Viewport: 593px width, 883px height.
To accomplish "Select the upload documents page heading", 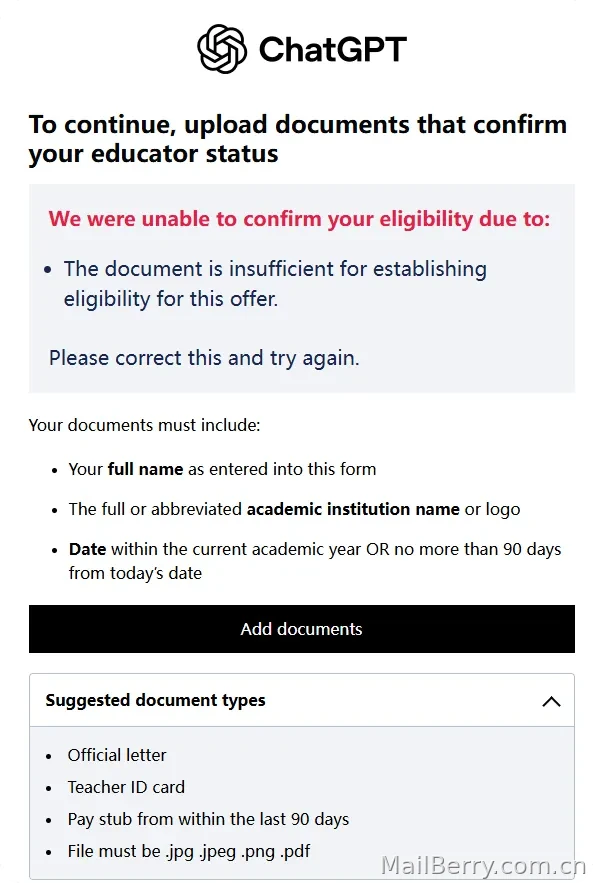I will 298,139.
